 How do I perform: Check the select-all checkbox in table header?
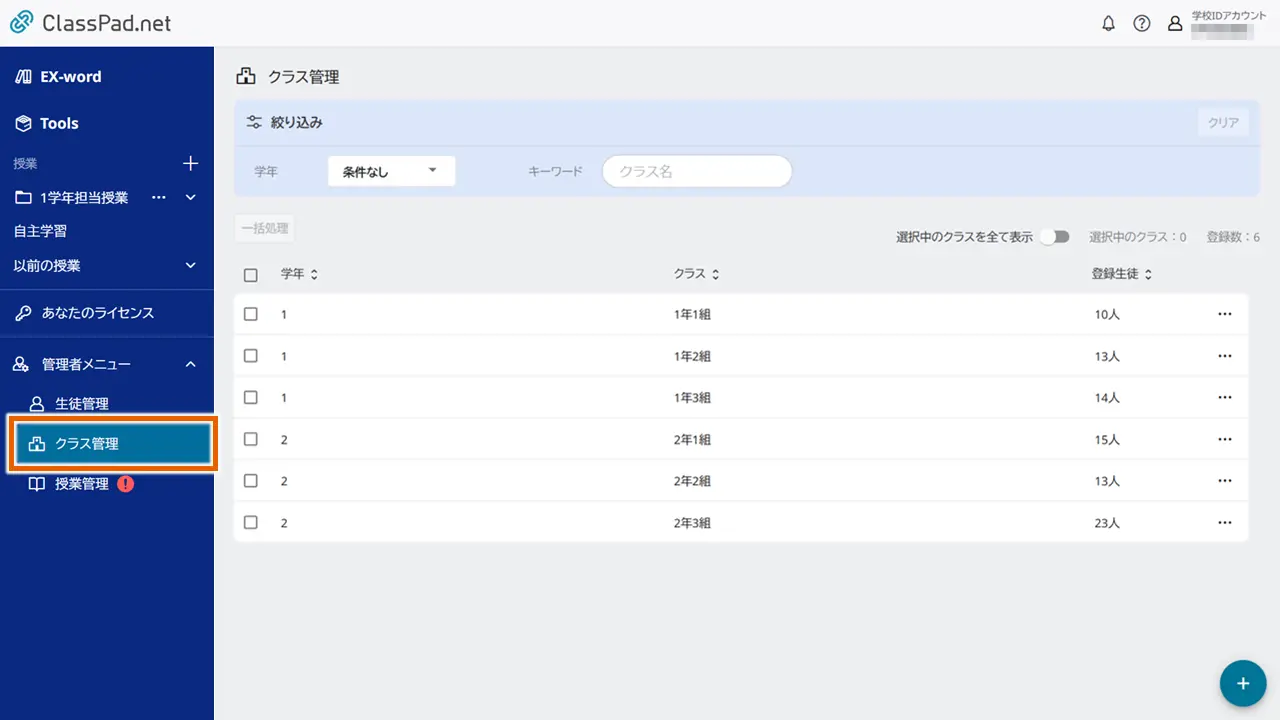[251, 275]
